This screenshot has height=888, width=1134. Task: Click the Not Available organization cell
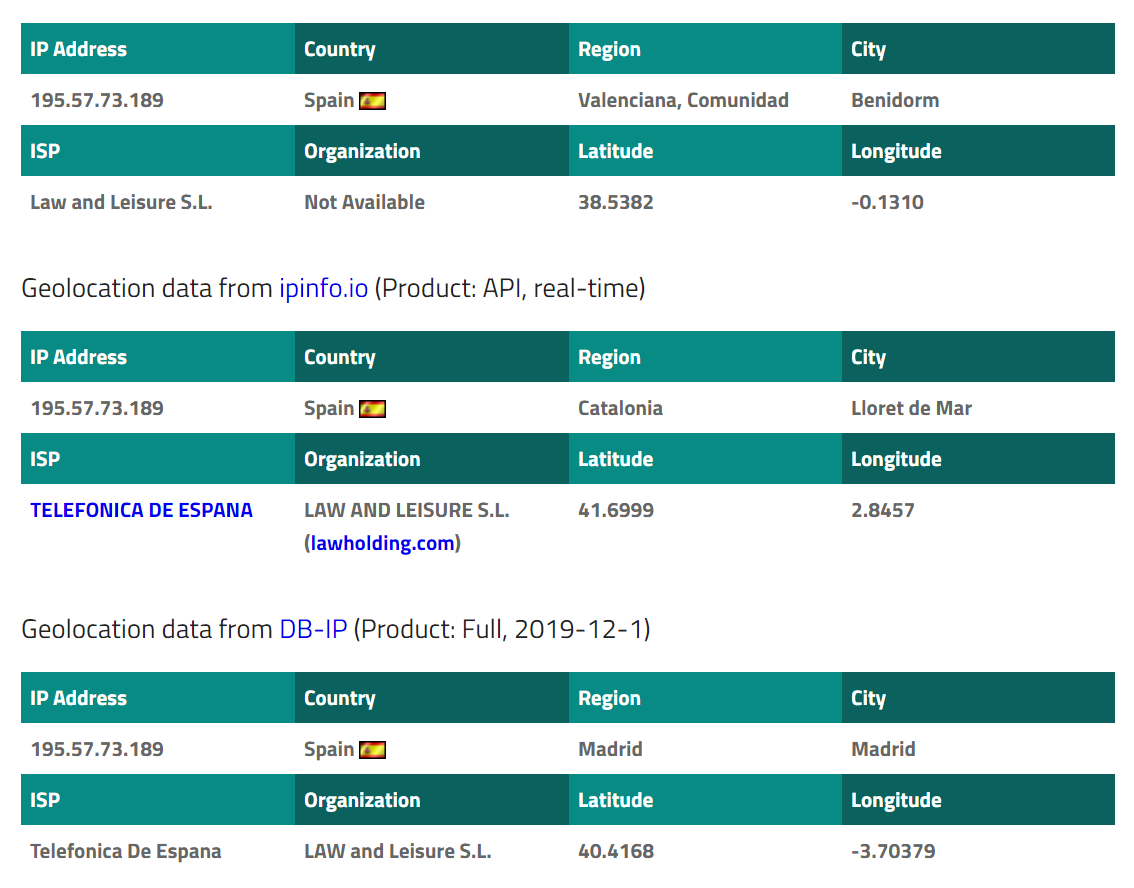(x=364, y=202)
